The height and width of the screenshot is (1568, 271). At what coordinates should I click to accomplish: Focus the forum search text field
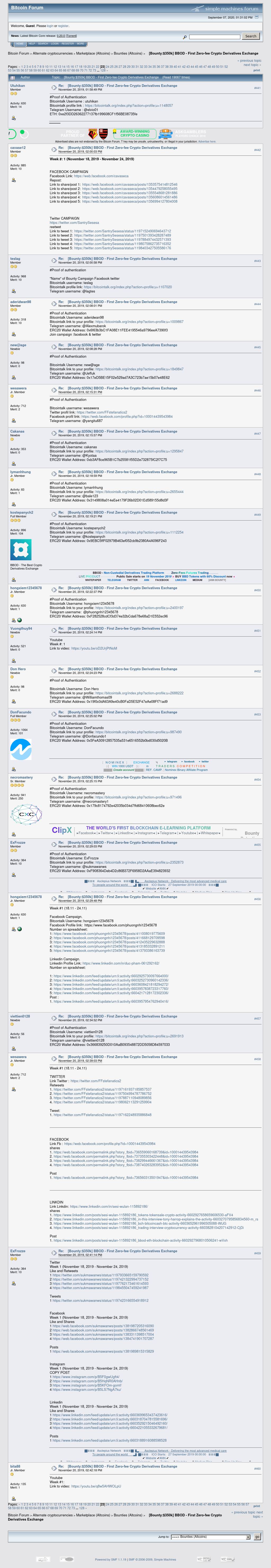214,37
